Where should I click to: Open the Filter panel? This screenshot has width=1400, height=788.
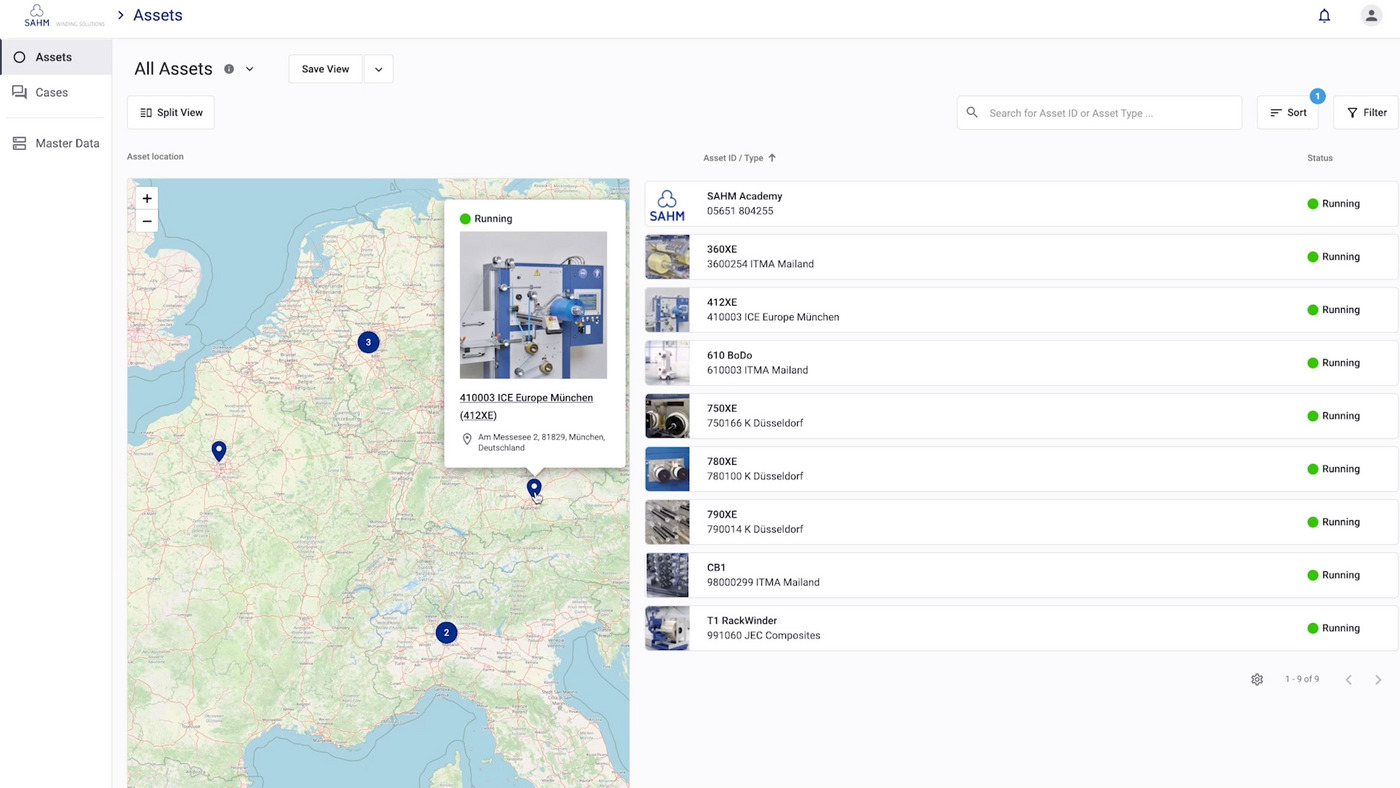[1366, 113]
